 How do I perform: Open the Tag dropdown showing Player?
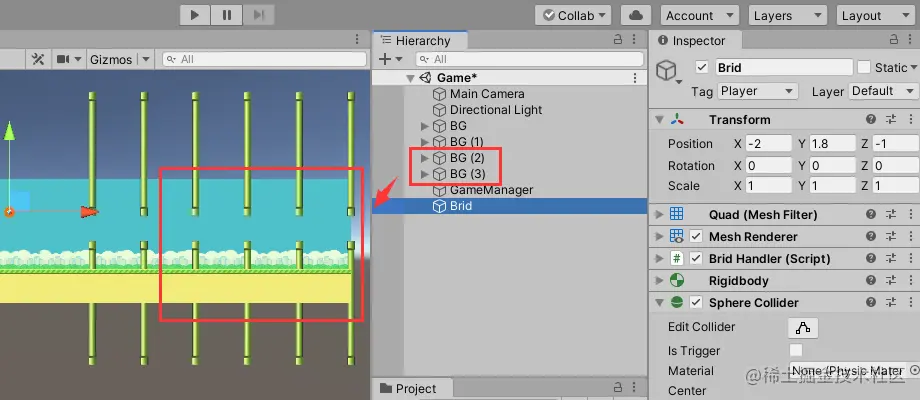[757, 91]
